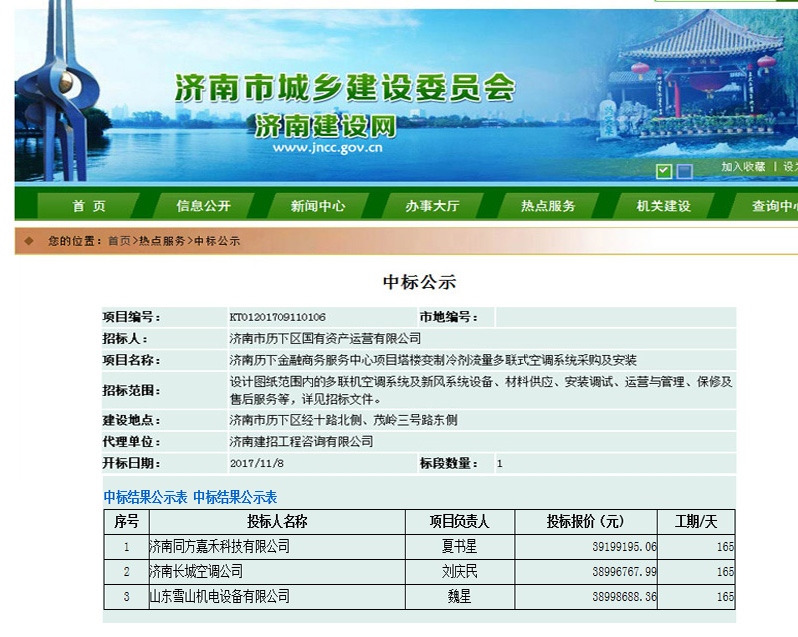Click agency 济南建招工程咨询有限公司

click(x=301, y=442)
